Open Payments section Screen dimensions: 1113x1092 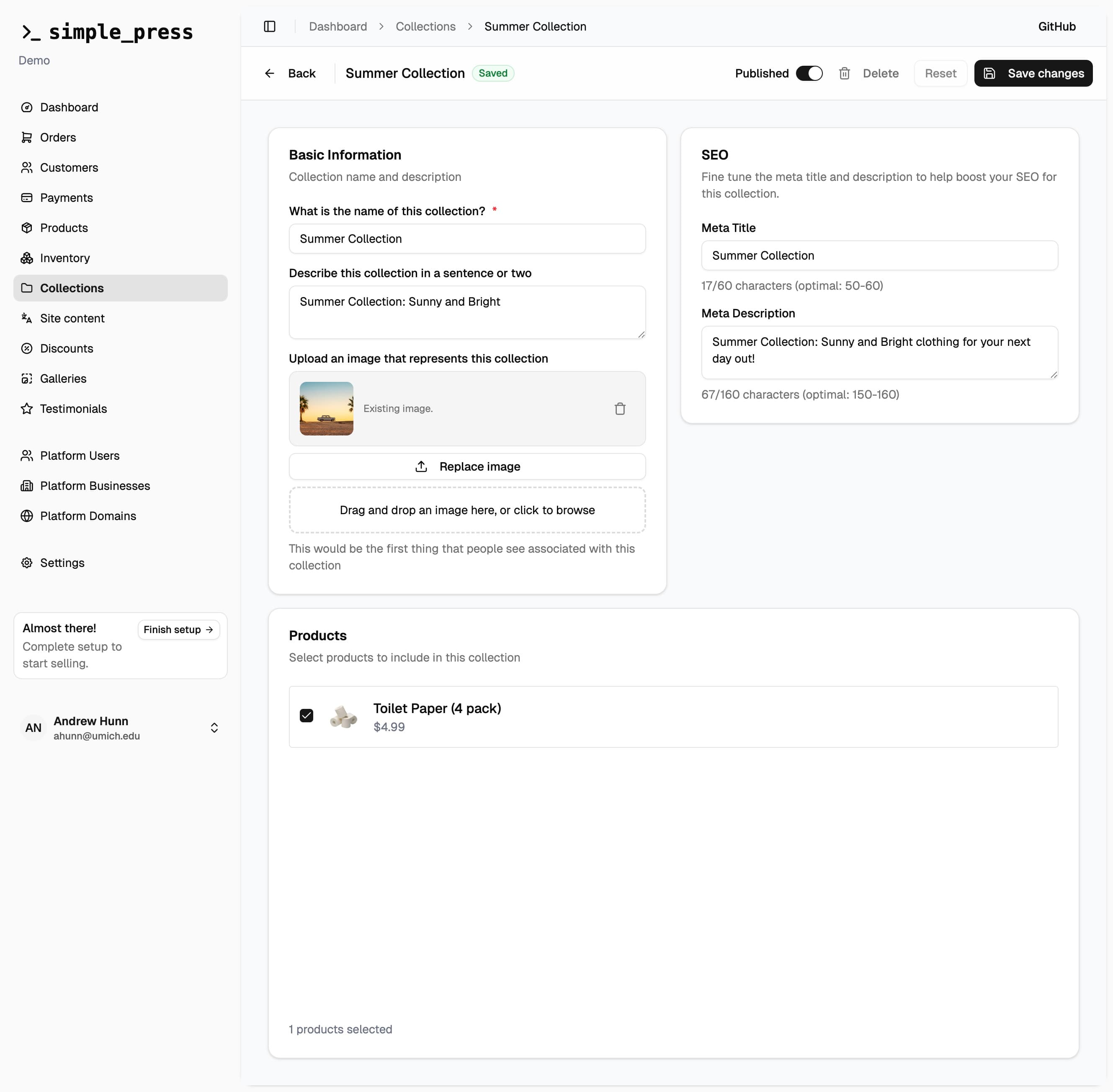coord(121,198)
